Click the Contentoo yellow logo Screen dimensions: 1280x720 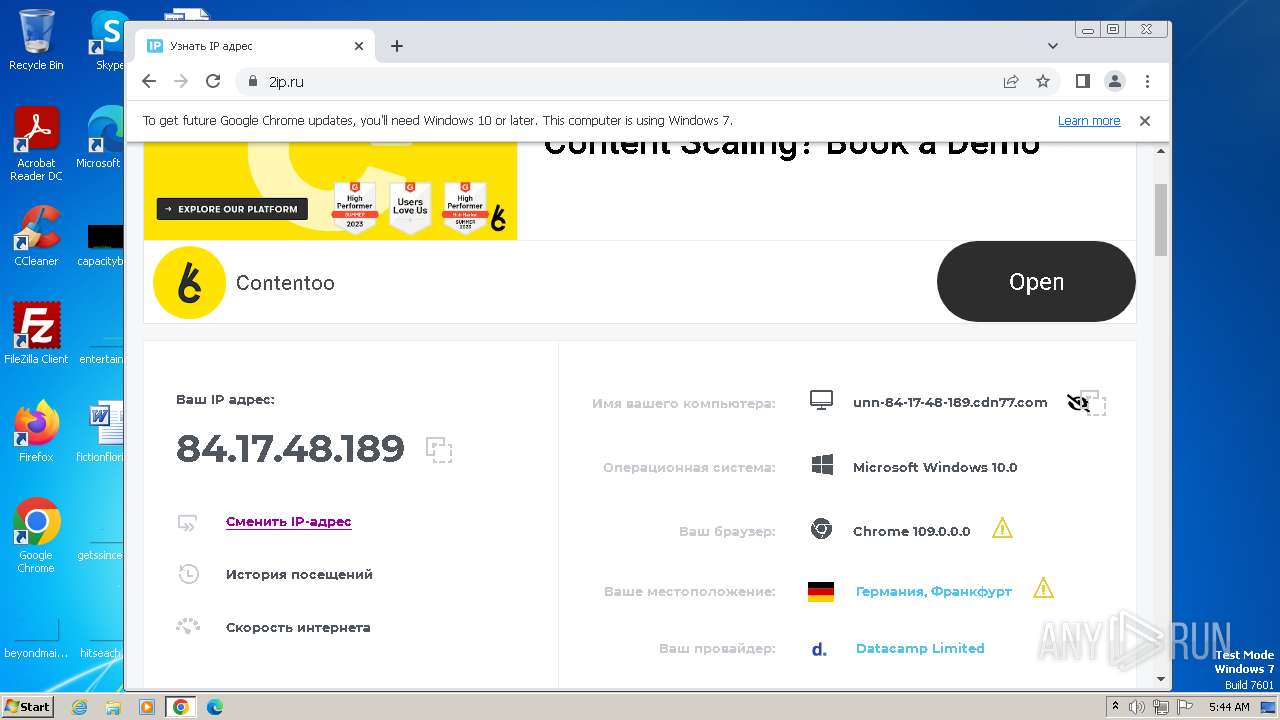pyautogui.click(x=189, y=283)
